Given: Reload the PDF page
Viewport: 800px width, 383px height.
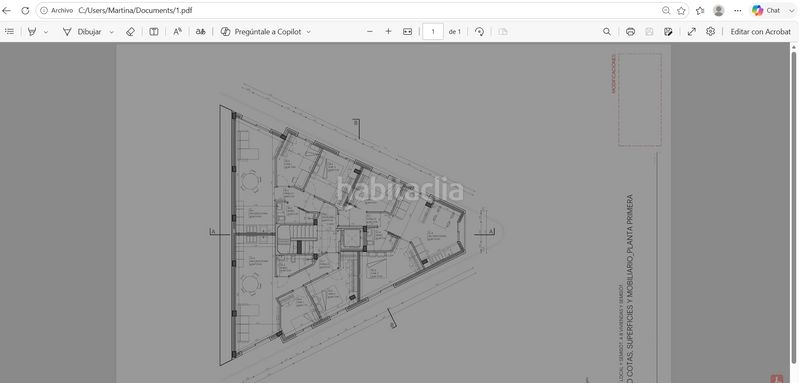Looking at the screenshot, I should (25, 10).
